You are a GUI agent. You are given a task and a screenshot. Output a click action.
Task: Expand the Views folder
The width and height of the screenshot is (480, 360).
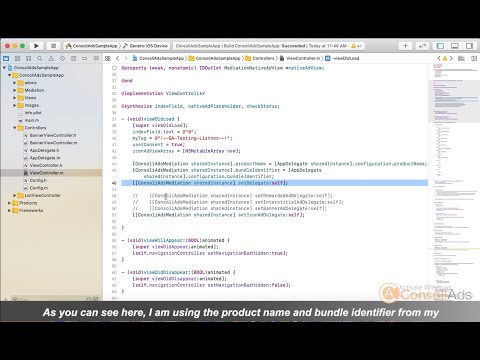click(14, 98)
